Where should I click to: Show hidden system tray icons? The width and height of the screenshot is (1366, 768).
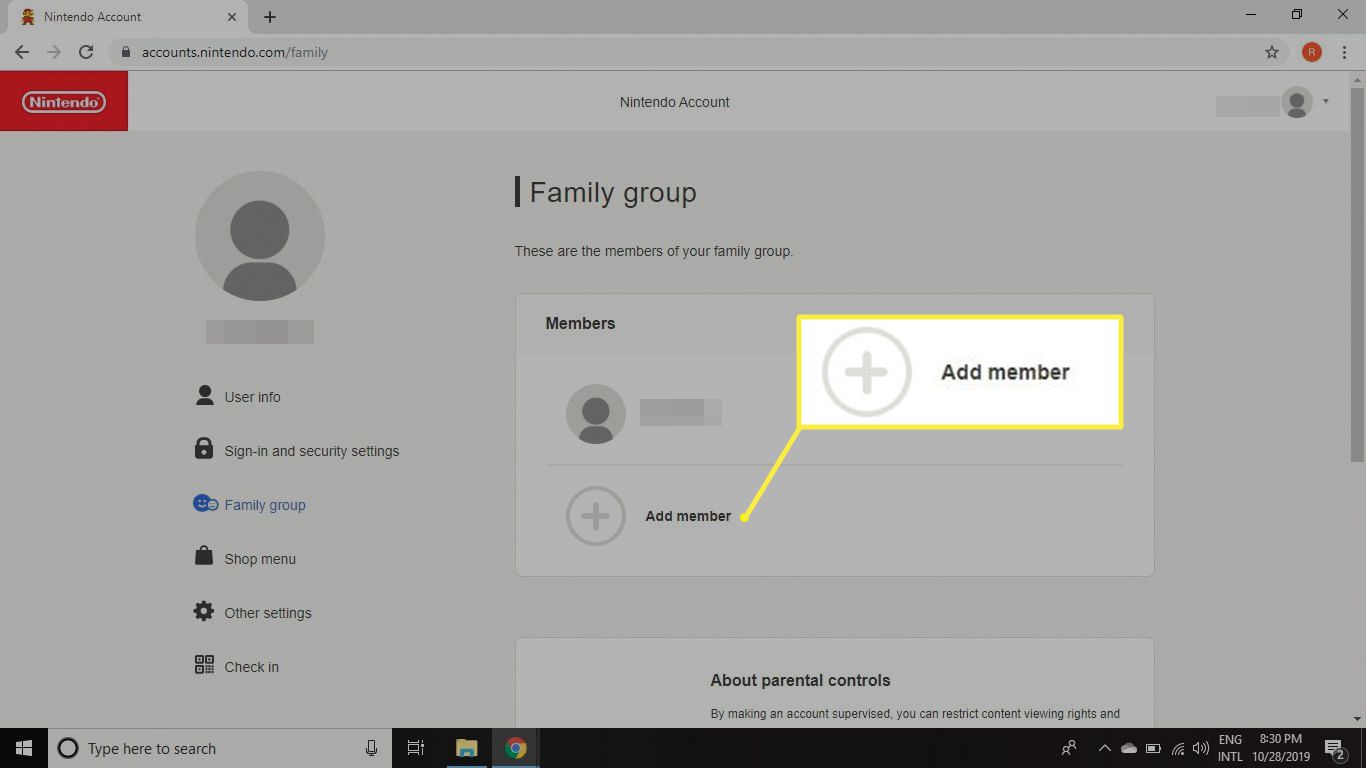click(x=1104, y=748)
